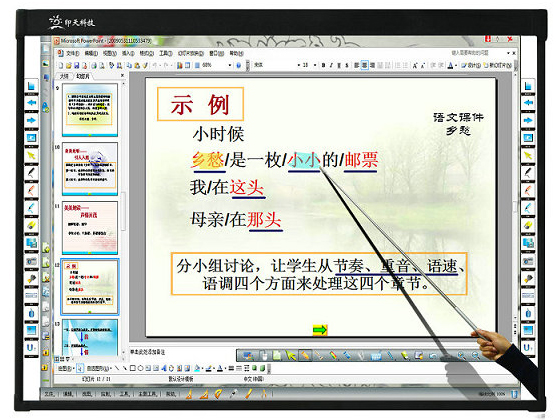Click the blue left-arrow icon on left whiteboard strip

tap(31, 103)
